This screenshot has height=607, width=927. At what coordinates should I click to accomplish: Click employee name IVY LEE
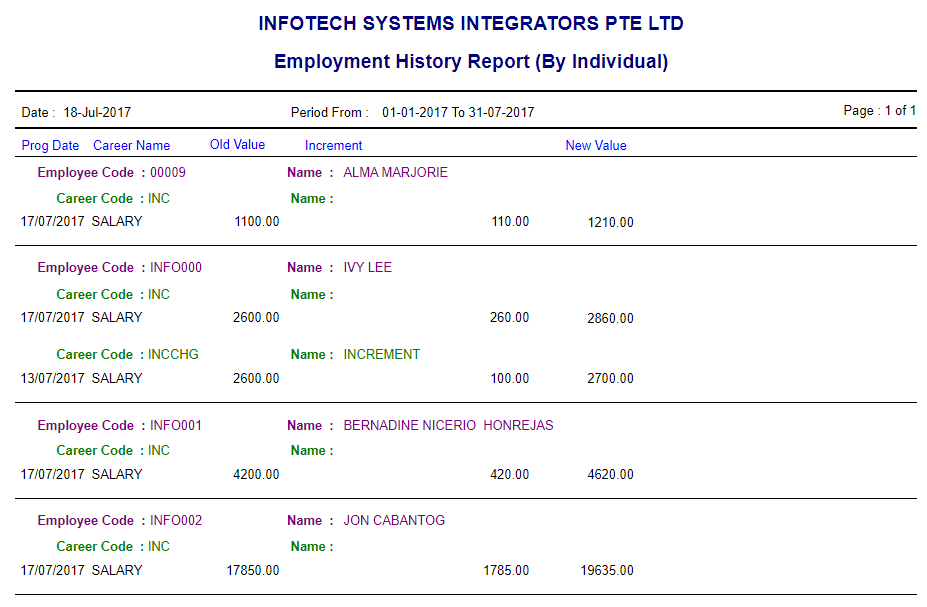click(367, 268)
